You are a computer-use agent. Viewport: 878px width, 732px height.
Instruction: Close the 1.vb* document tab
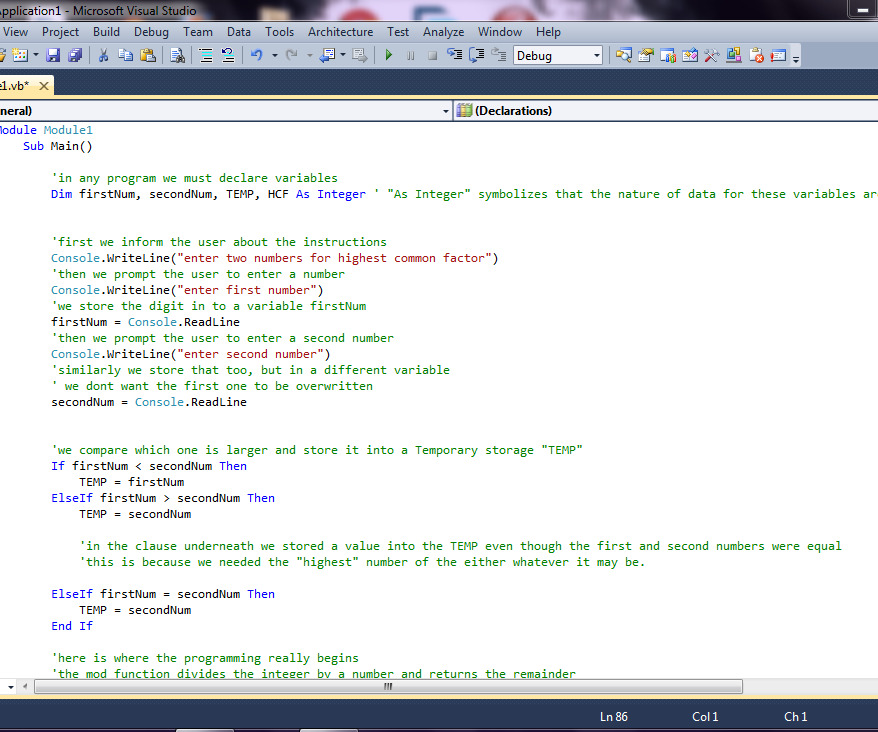pyautogui.click(x=44, y=86)
